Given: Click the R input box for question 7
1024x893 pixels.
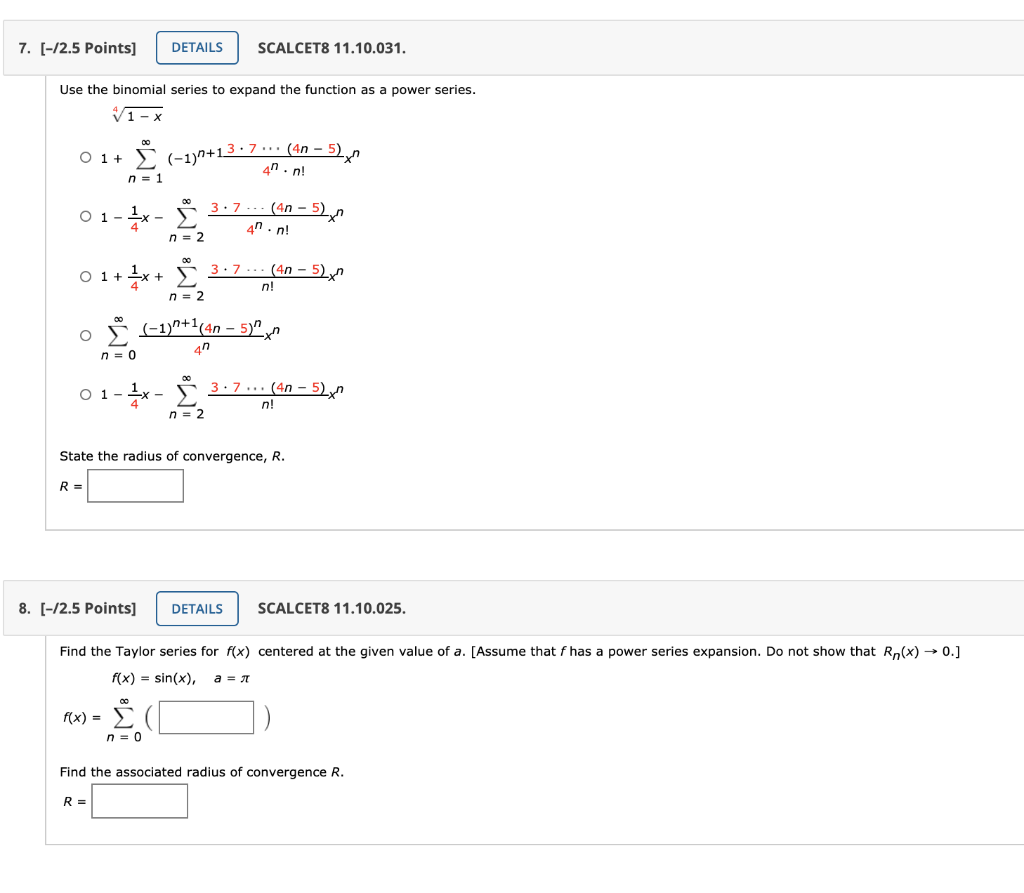Looking at the screenshot, I should point(135,485).
